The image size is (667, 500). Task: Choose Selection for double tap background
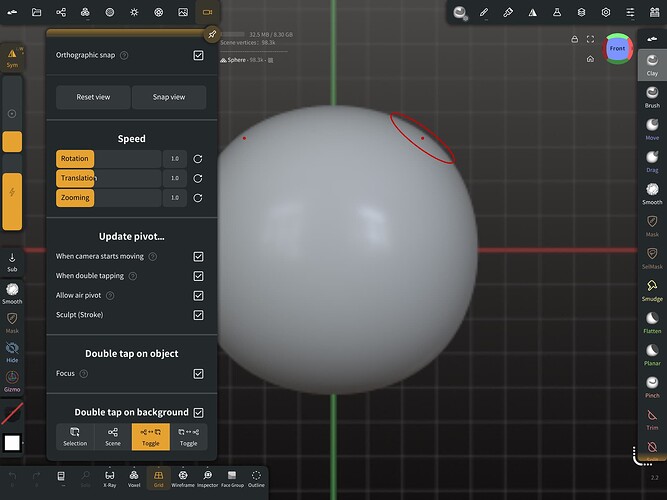75,437
